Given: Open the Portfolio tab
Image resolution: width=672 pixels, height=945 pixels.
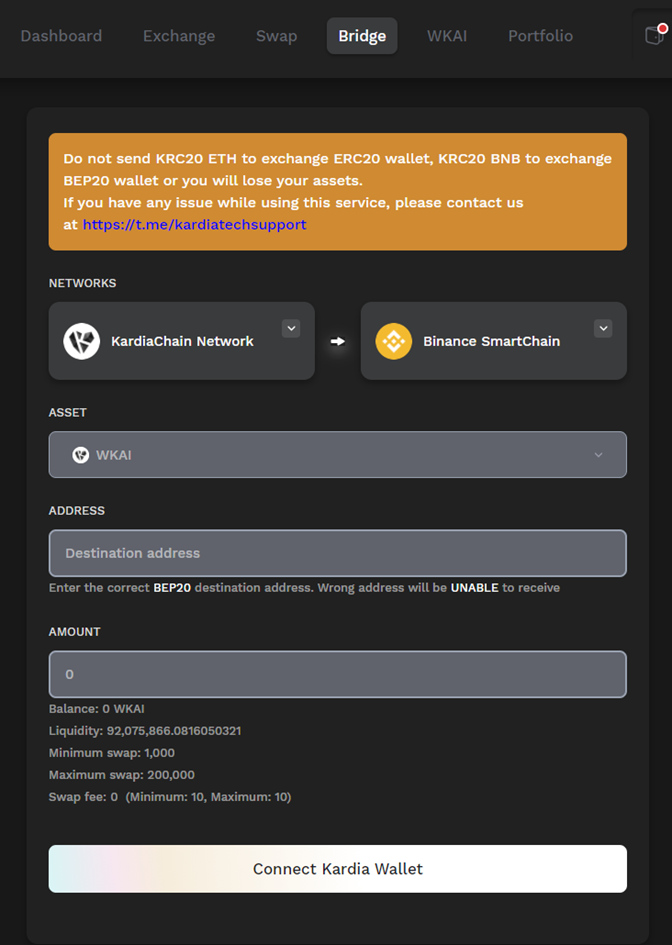Looking at the screenshot, I should pos(541,36).
